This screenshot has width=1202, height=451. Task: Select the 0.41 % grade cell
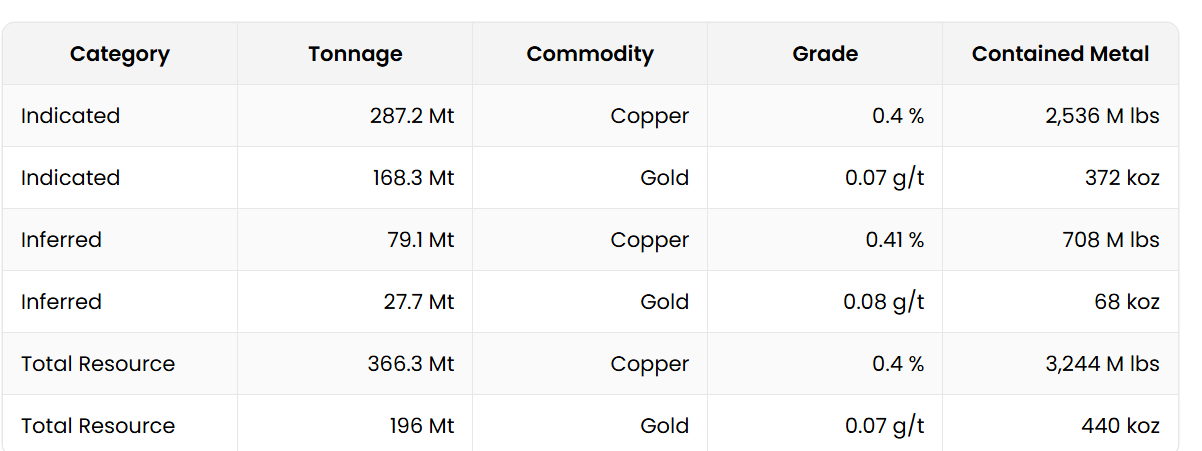[894, 240]
